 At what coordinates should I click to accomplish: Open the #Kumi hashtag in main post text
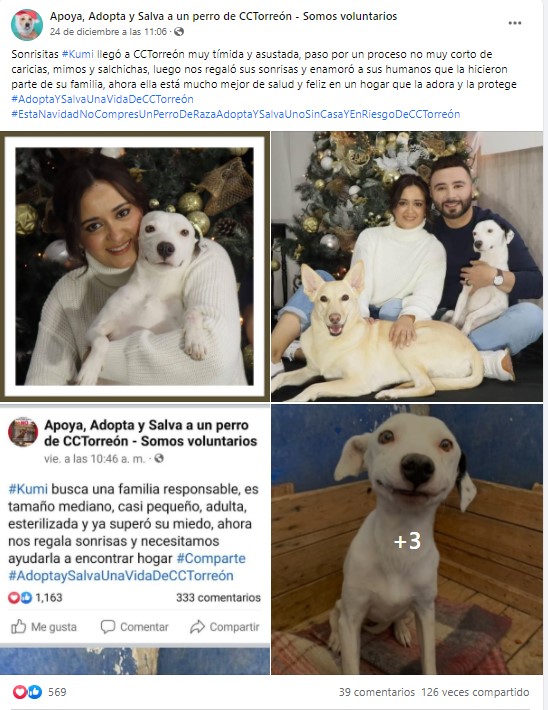tap(77, 54)
